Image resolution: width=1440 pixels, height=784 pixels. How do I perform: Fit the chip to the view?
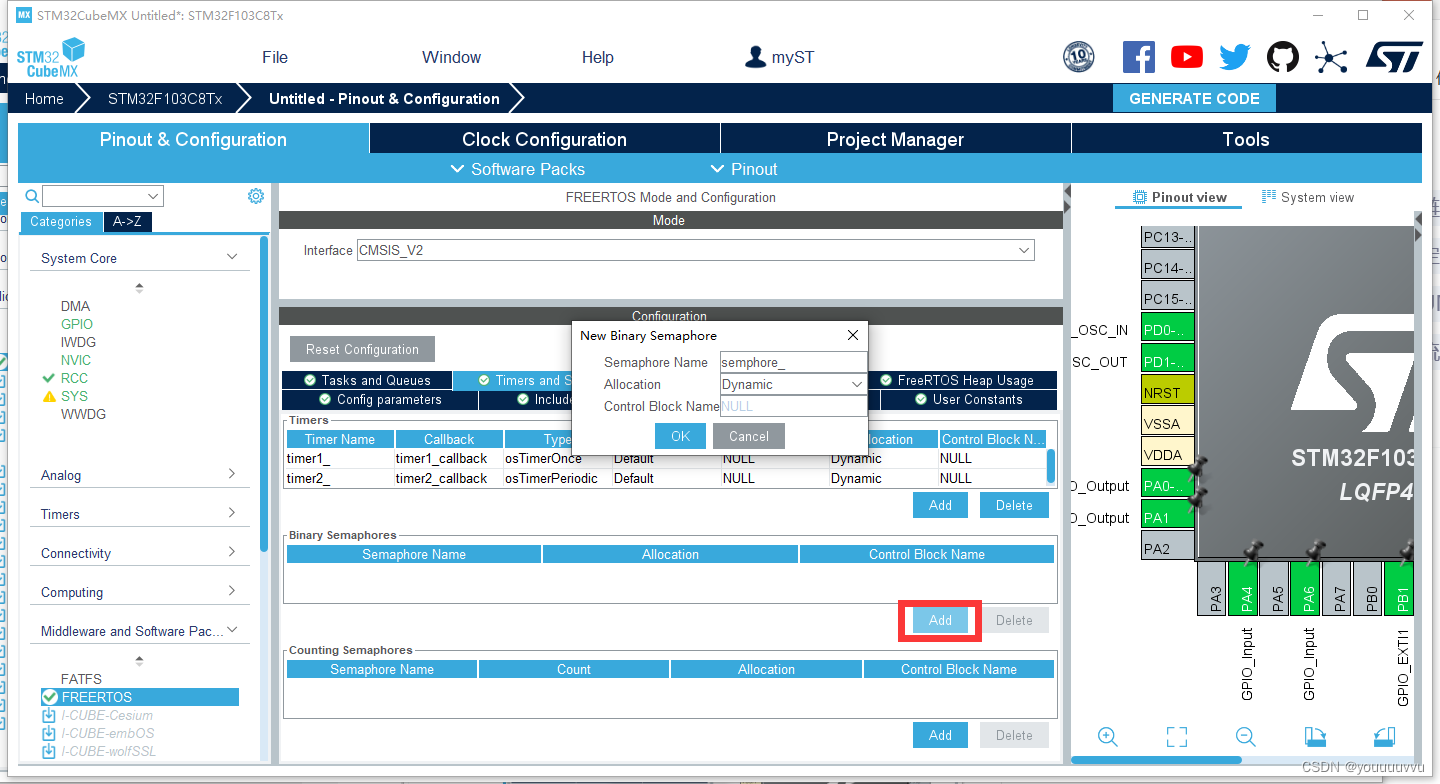[x=1177, y=737]
